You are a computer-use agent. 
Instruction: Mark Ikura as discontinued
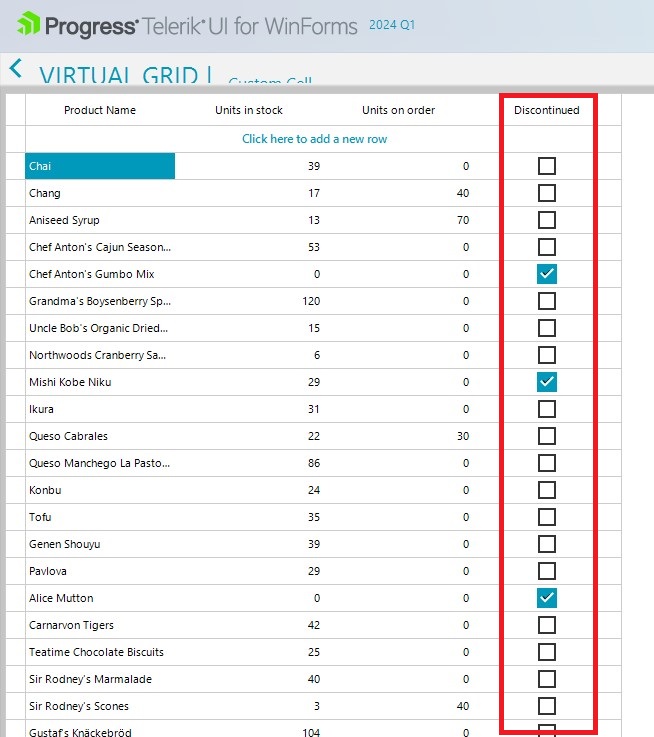pyautogui.click(x=546, y=409)
